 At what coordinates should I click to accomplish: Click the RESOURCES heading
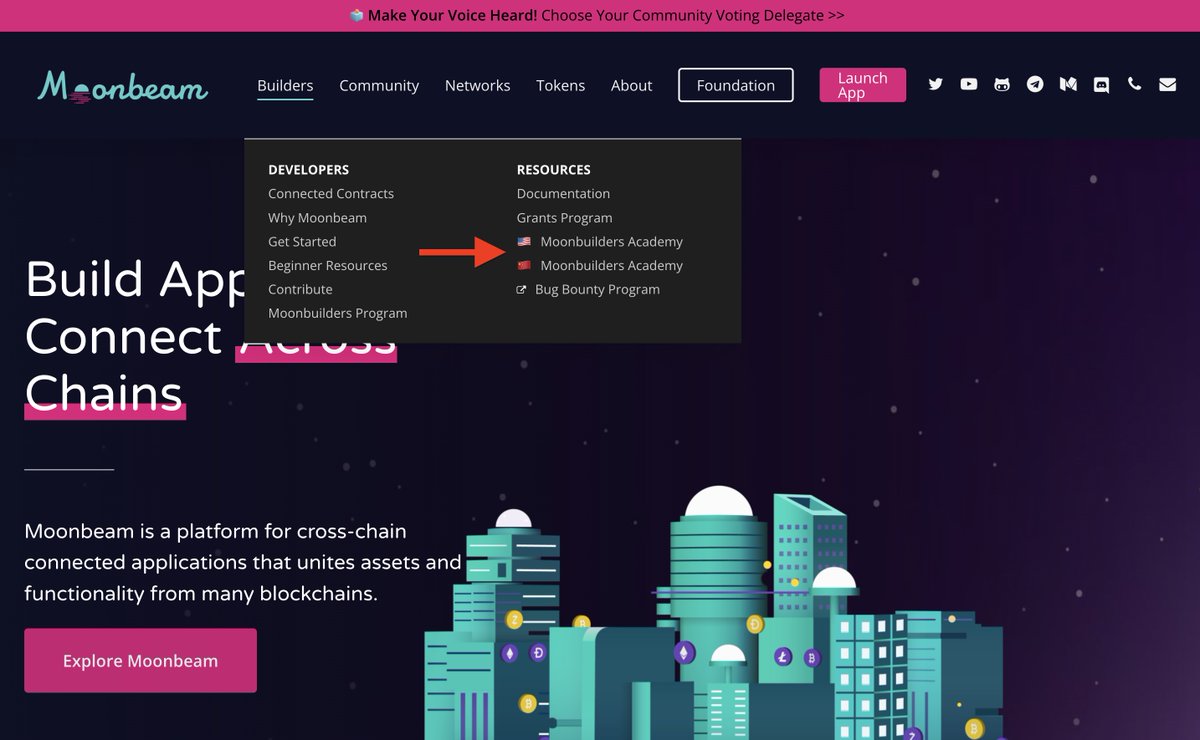(x=553, y=170)
